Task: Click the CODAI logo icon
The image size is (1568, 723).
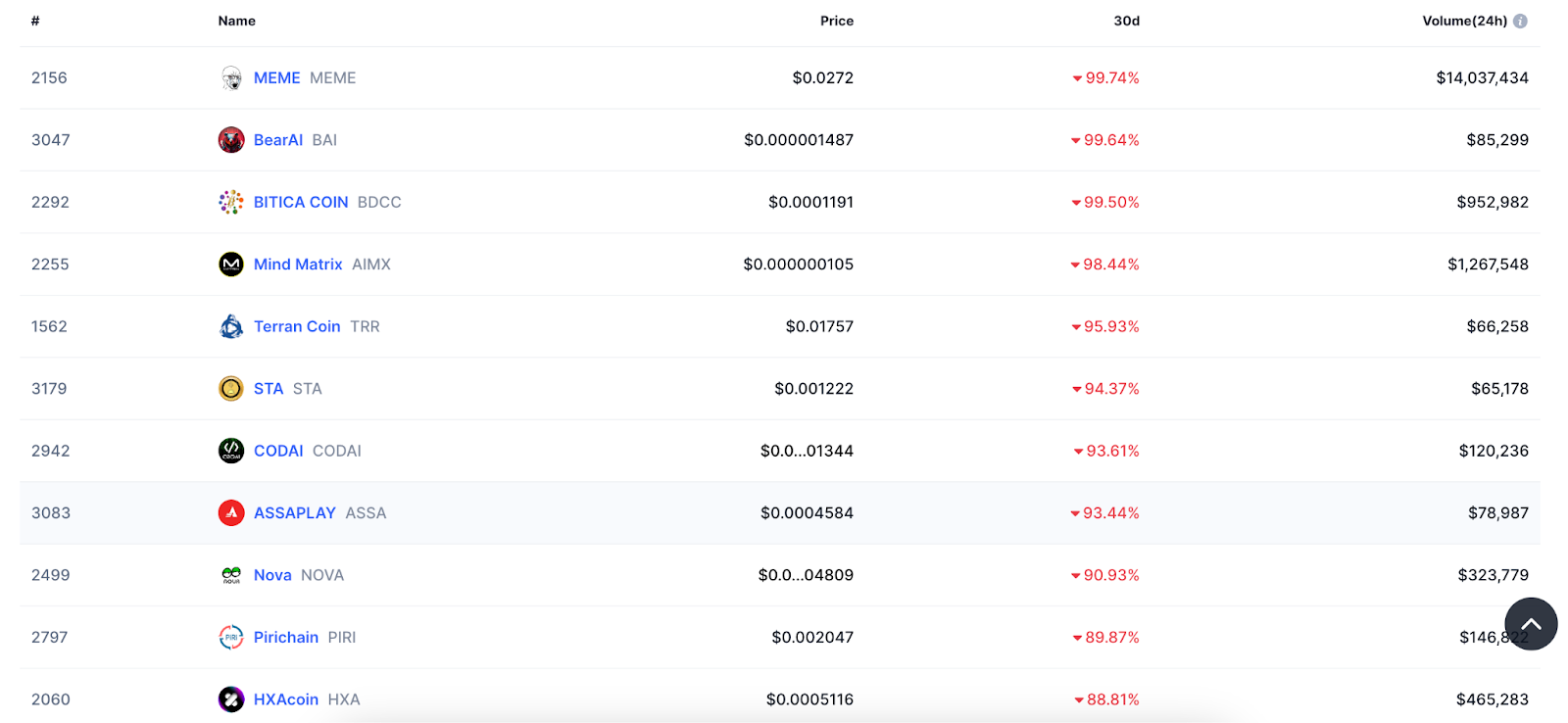Action: (231, 451)
